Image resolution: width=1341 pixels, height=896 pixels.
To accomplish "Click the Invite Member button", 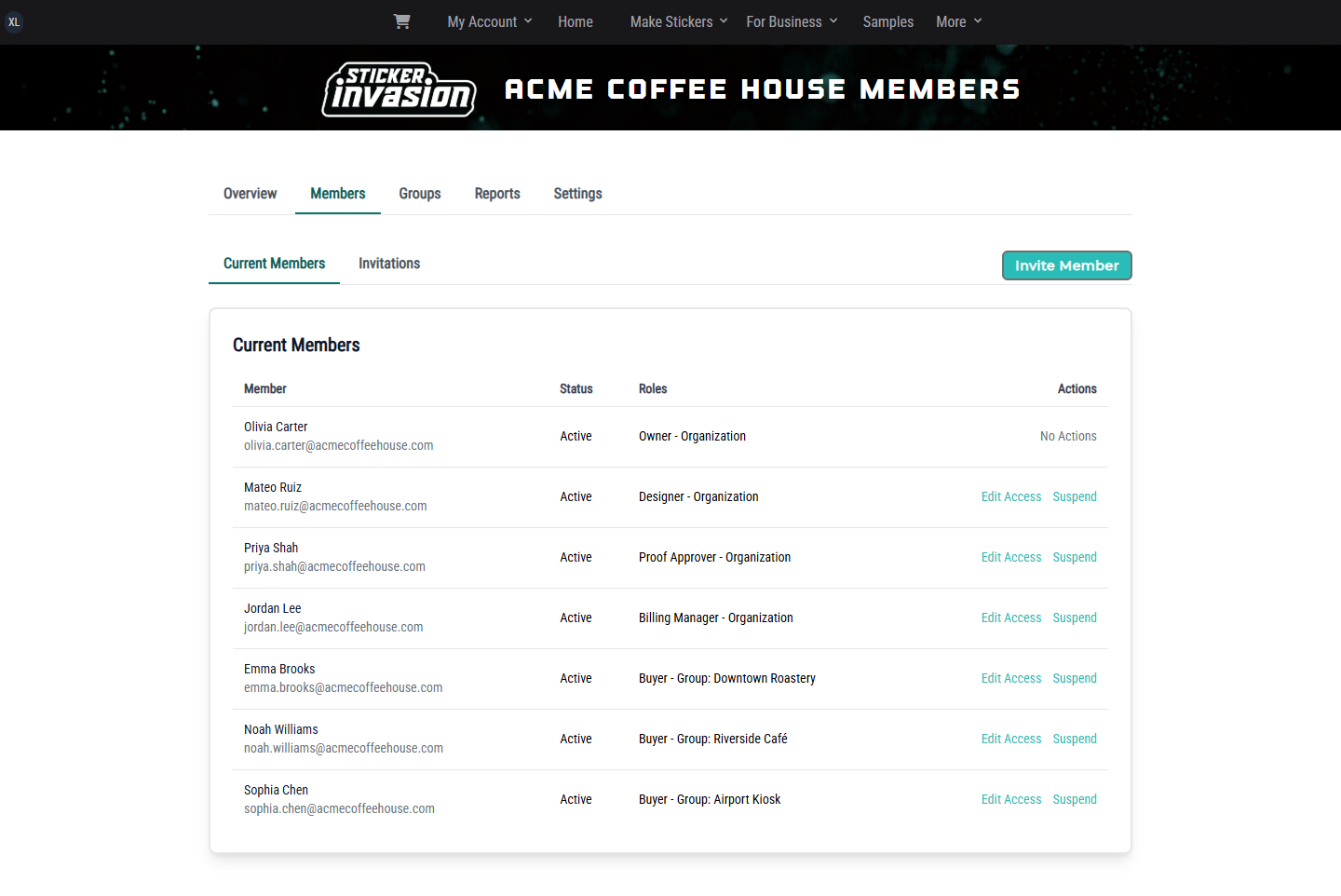I will [x=1067, y=265].
